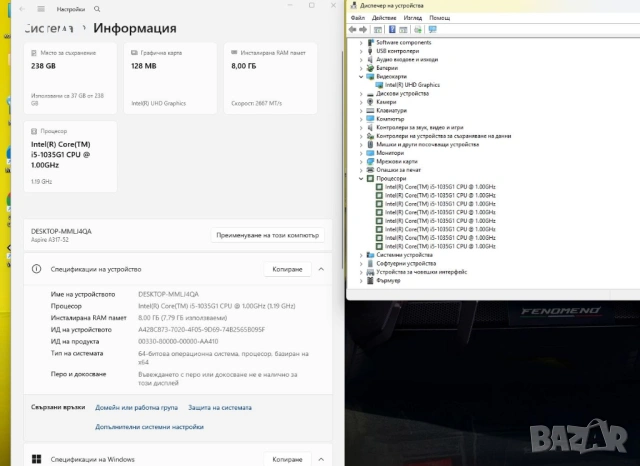Click Копиране for Windows specifications
The height and width of the screenshot is (466, 640).
(287, 459)
